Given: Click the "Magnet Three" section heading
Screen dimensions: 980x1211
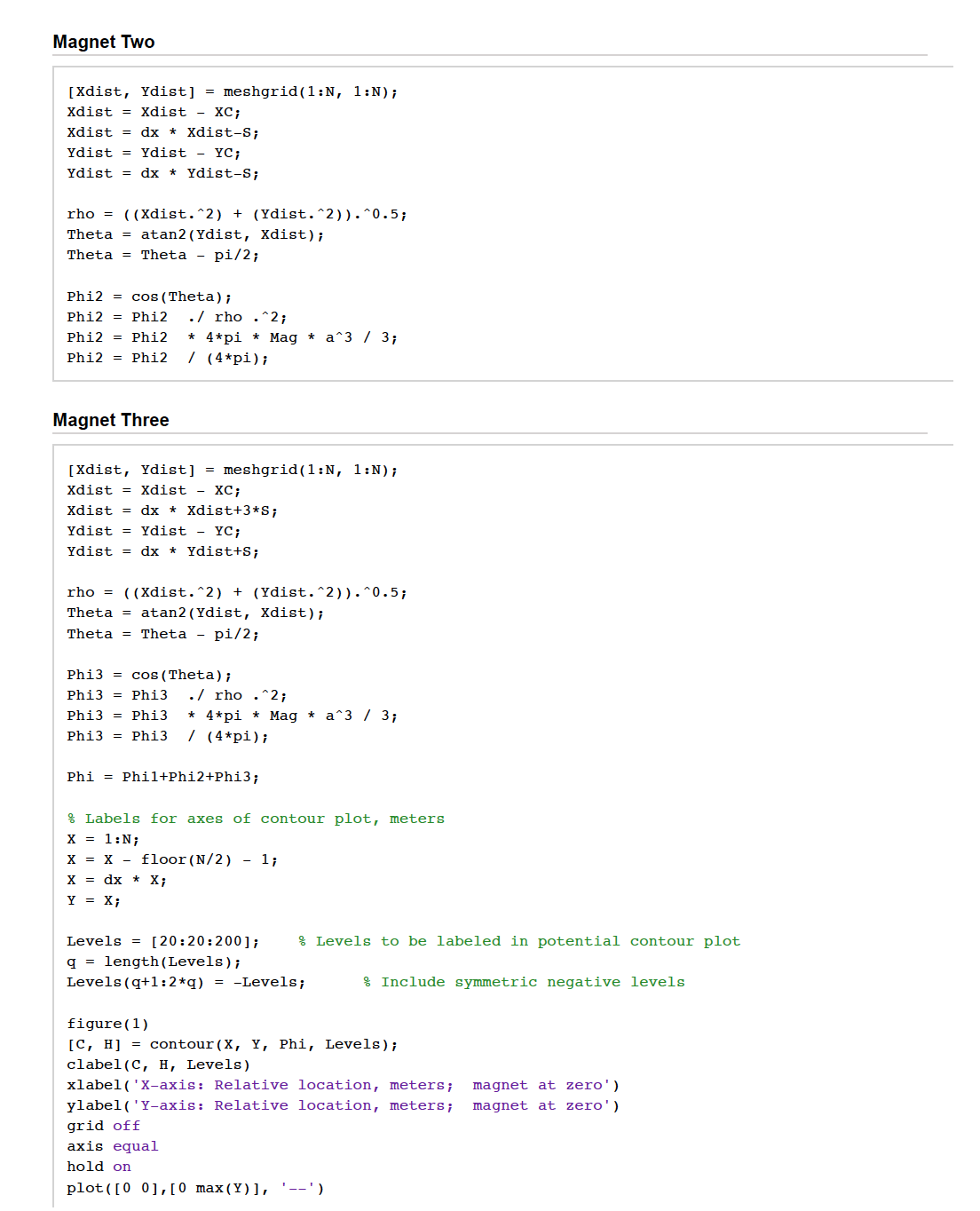Looking at the screenshot, I should [111, 420].
